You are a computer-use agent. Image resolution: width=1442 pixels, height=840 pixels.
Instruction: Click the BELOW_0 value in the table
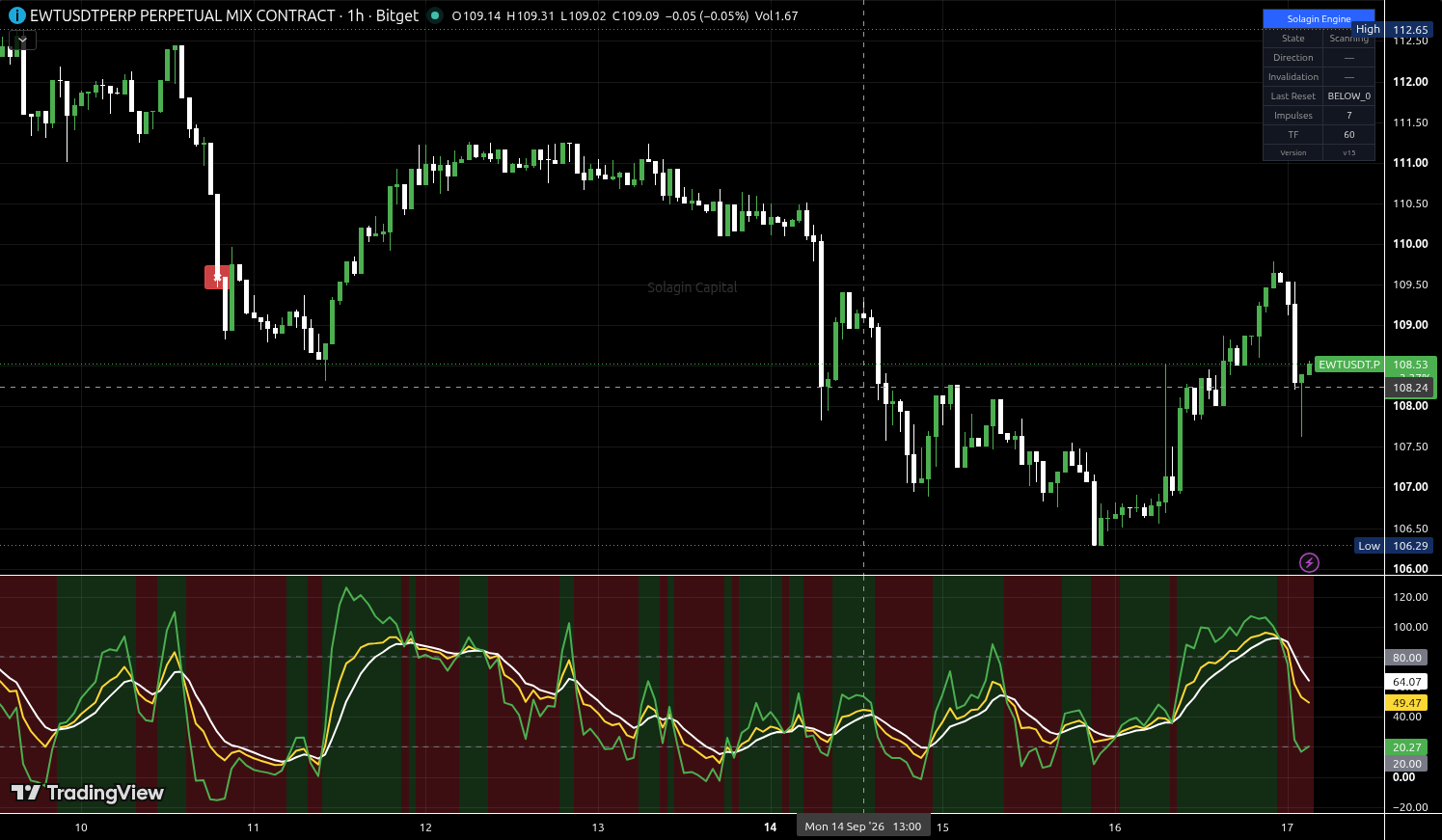1348,96
